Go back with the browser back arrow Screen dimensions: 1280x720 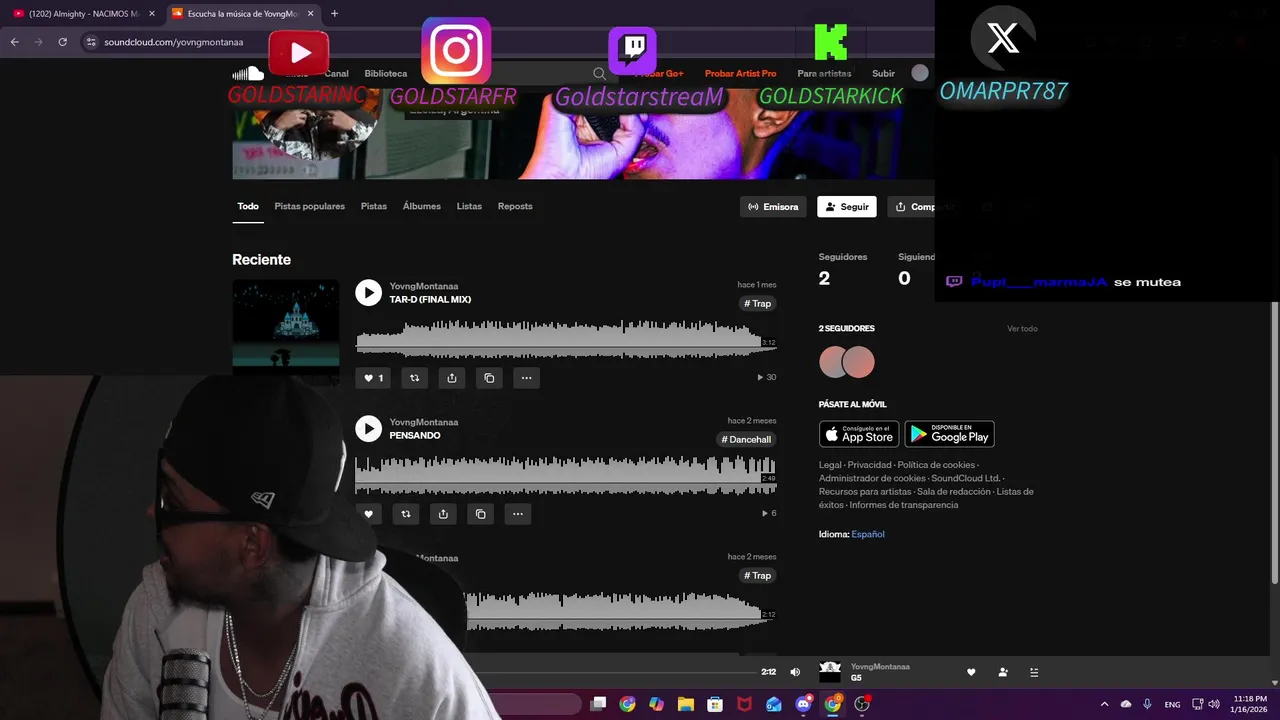pyautogui.click(x=14, y=42)
